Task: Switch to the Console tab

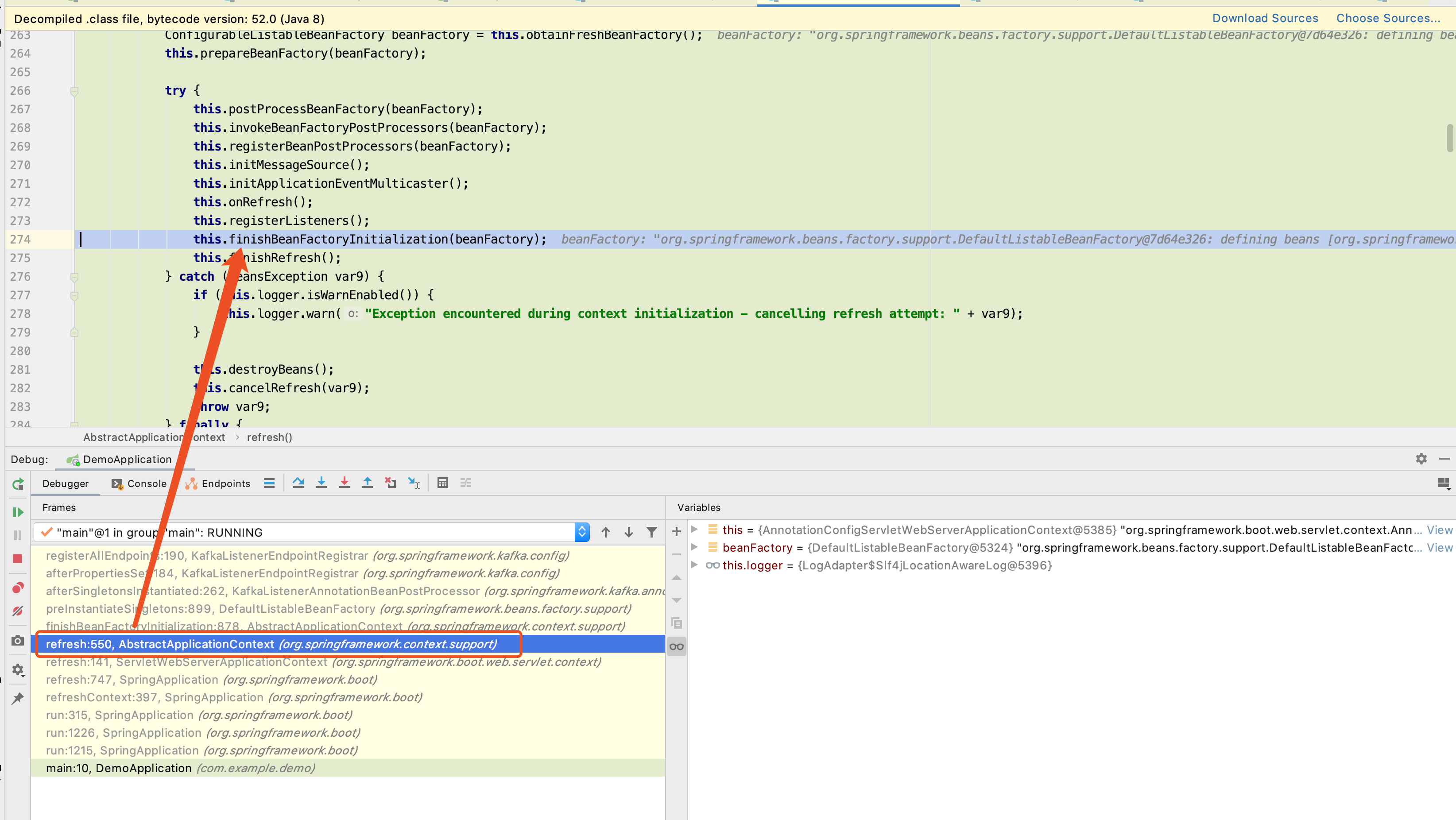Action: click(x=145, y=483)
